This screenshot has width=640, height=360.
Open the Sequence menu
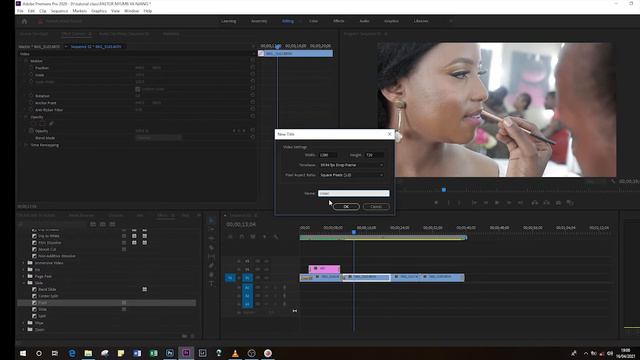[x=60, y=11]
